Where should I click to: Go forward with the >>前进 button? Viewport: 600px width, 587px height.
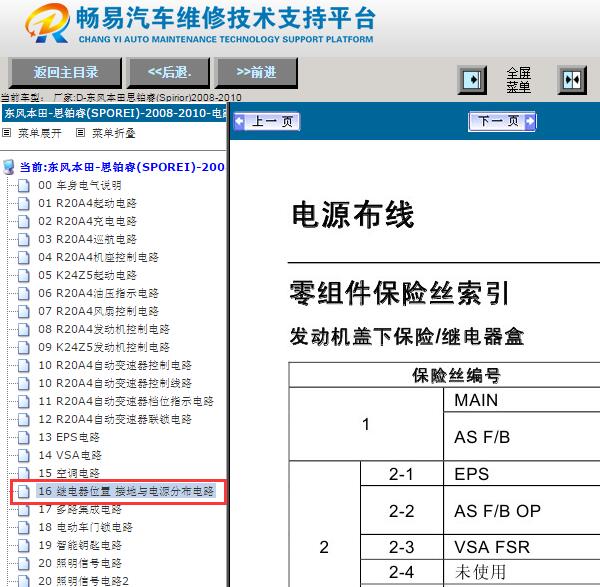point(256,72)
